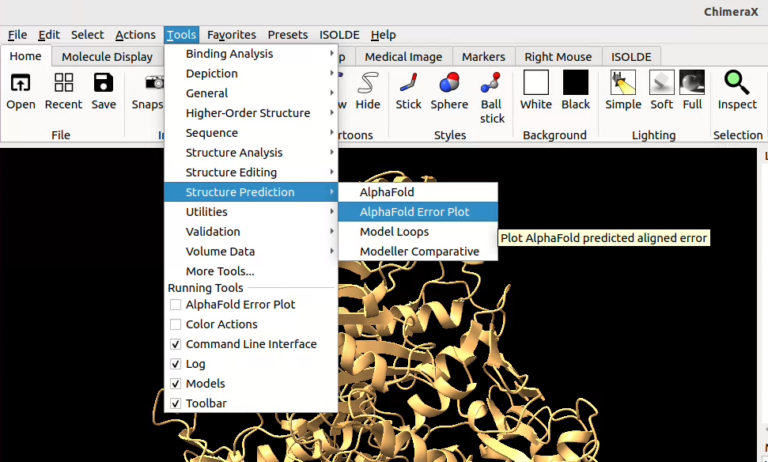Open the Actions menu
Viewport: 768px width, 462px height.
point(135,35)
